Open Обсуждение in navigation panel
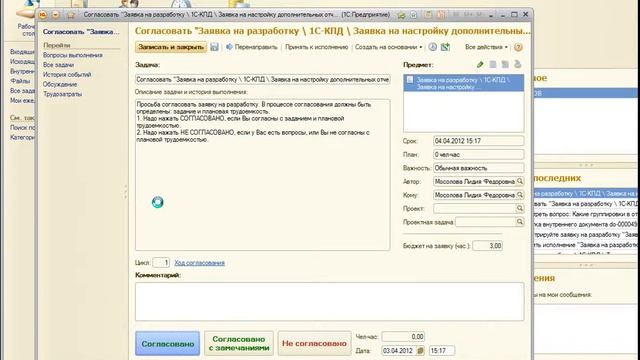This screenshot has width=640, height=360. click(x=60, y=84)
